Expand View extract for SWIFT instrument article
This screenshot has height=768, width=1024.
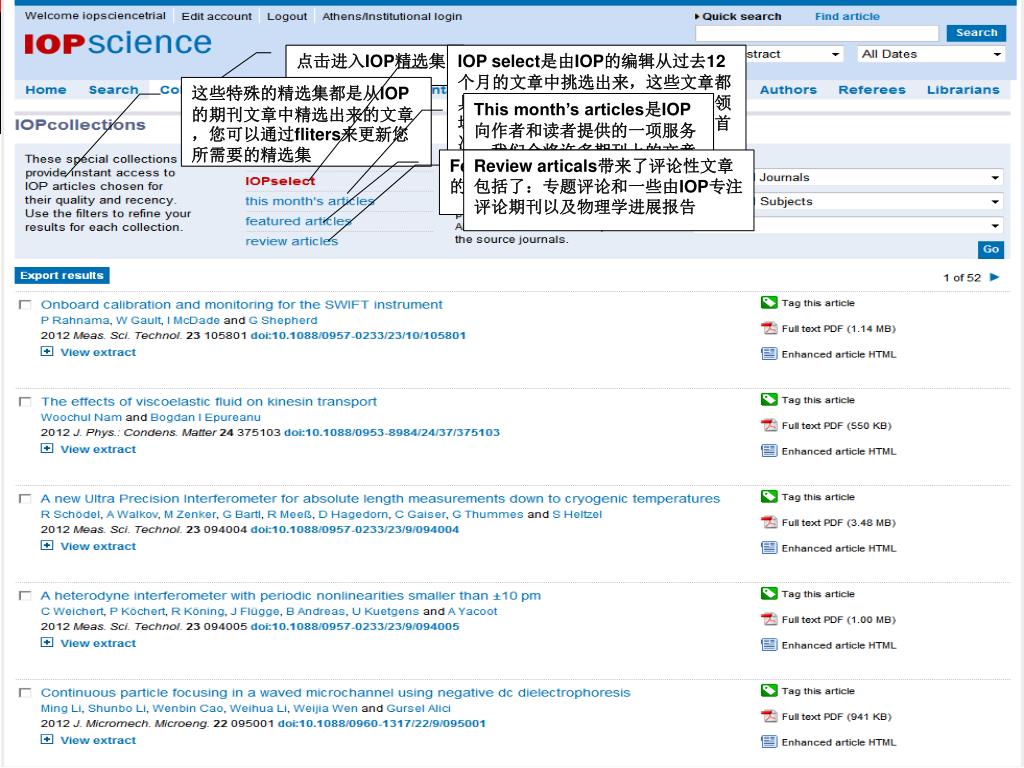[x=47, y=352]
